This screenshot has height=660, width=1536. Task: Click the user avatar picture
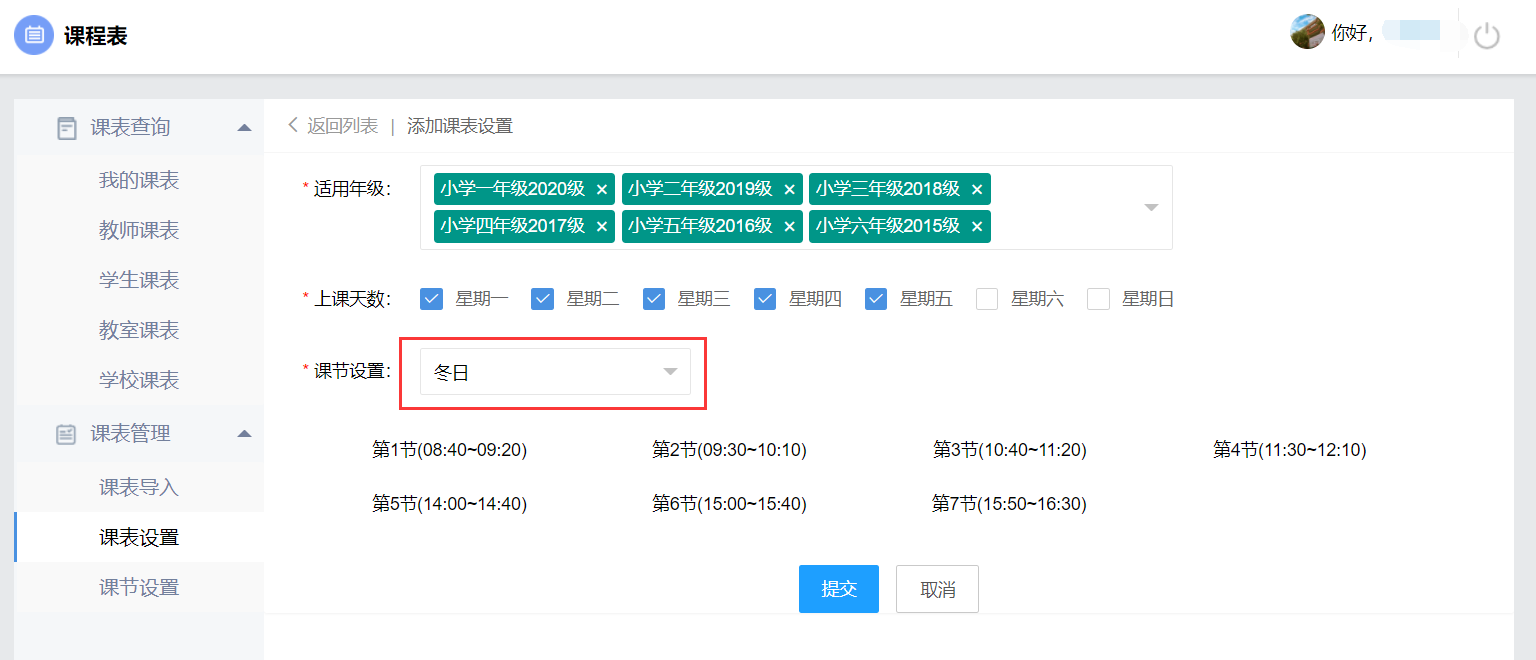[1307, 32]
